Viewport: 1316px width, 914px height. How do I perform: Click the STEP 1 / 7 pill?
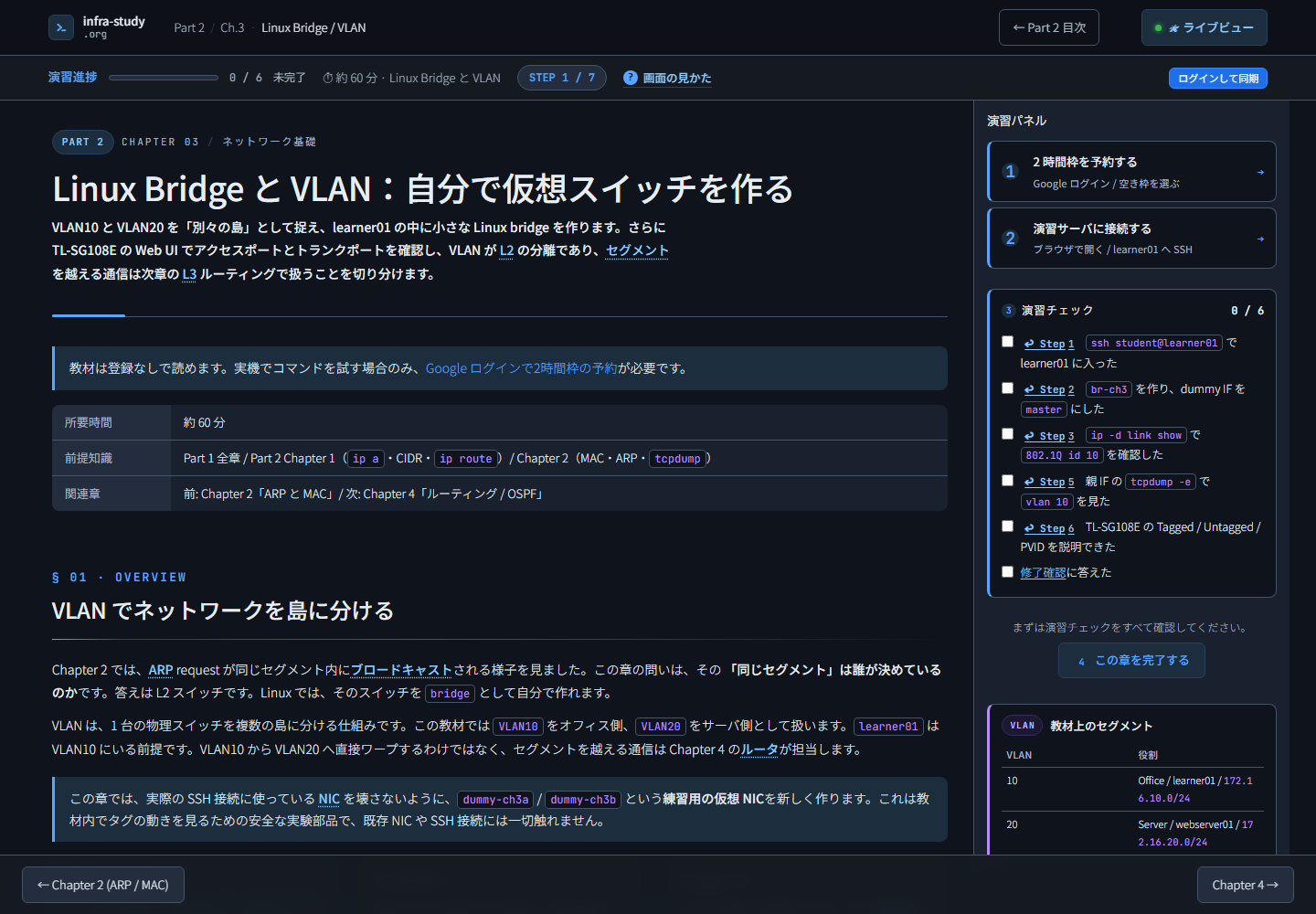pos(562,78)
